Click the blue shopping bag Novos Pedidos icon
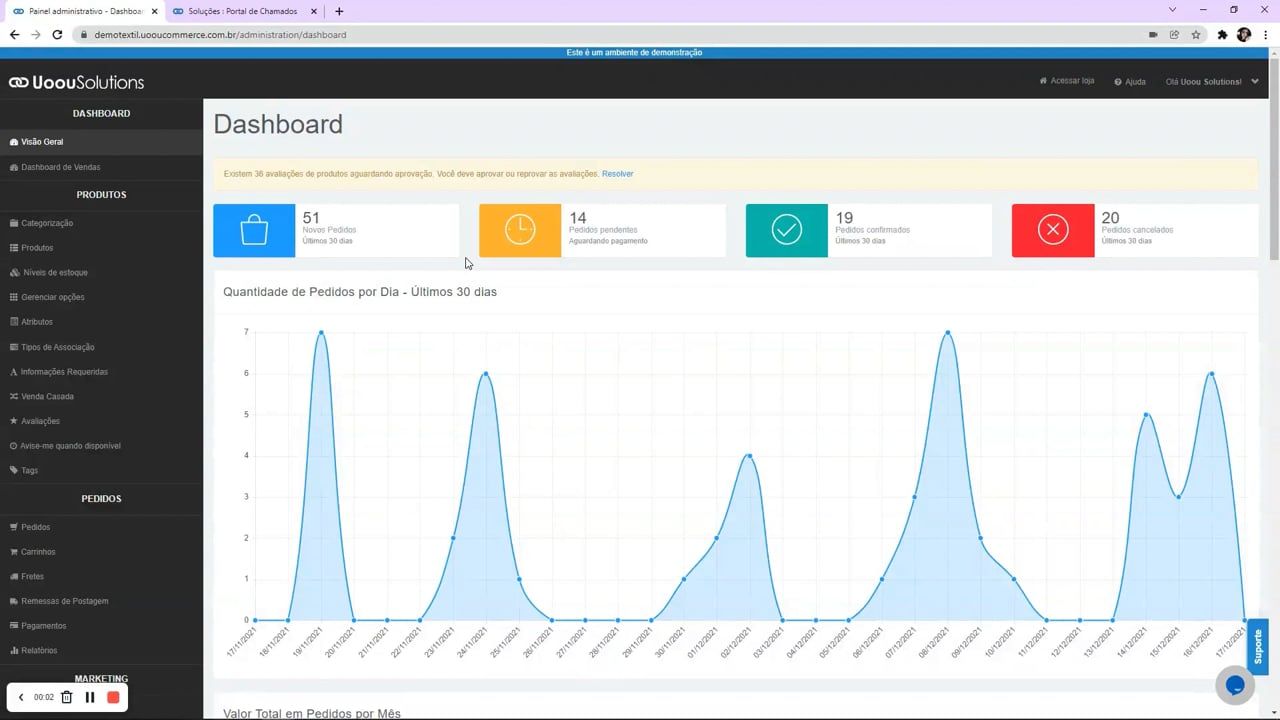Image resolution: width=1280 pixels, height=720 pixels. click(x=254, y=231)
